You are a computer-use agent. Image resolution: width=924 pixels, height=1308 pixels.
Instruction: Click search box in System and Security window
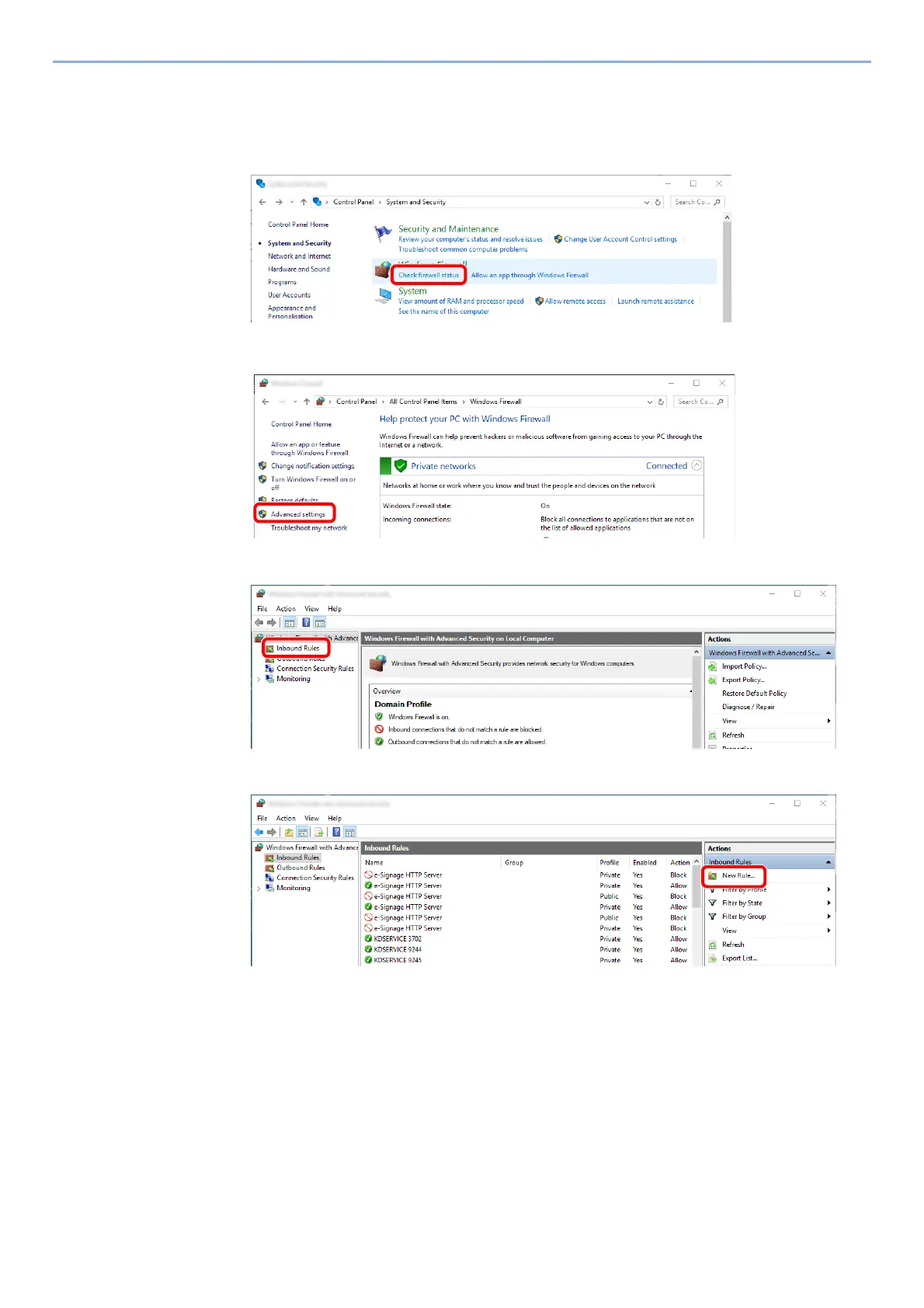[x=697, y=202]
